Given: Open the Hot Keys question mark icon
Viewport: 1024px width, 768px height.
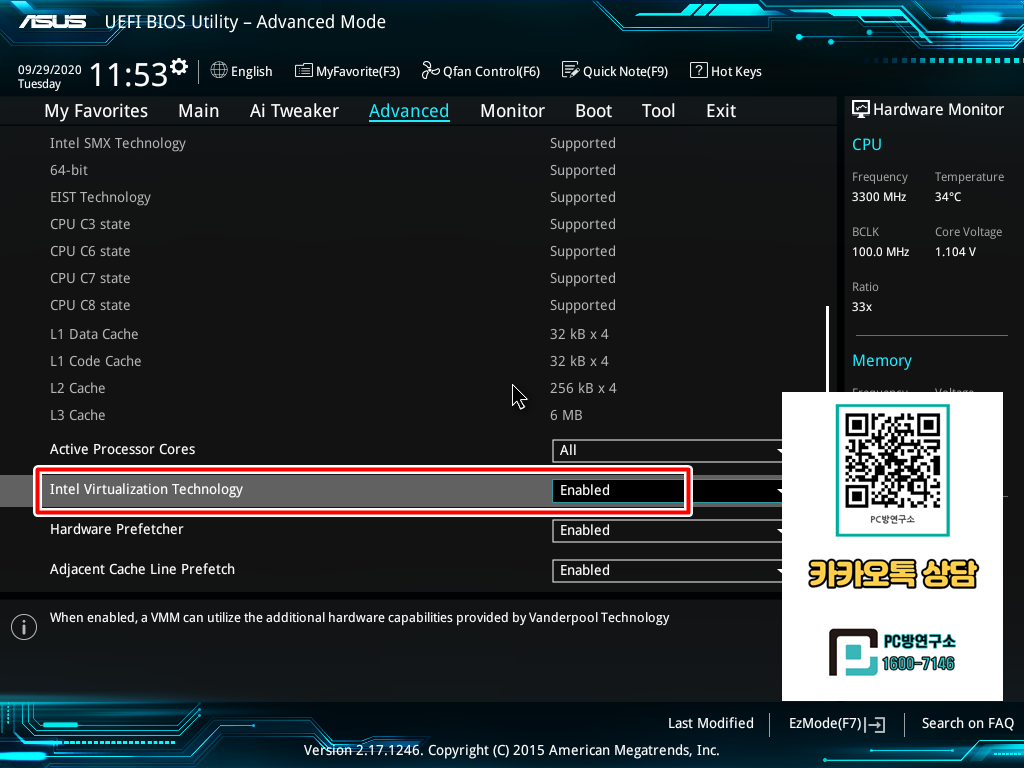Looking at the screenshot, I should coord(698,70).
